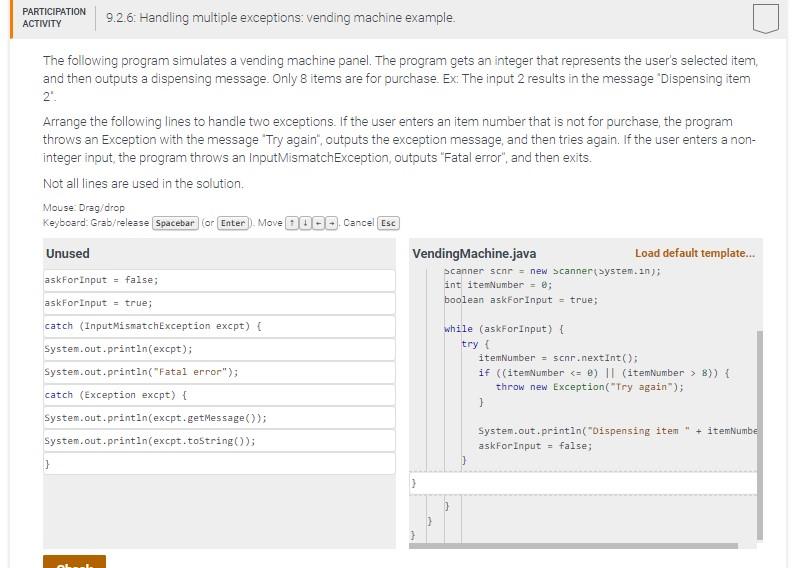798x568 pixels.
Task: Click the activity completion badge icon
Action: pyautogui.click(x=765, y=18)
